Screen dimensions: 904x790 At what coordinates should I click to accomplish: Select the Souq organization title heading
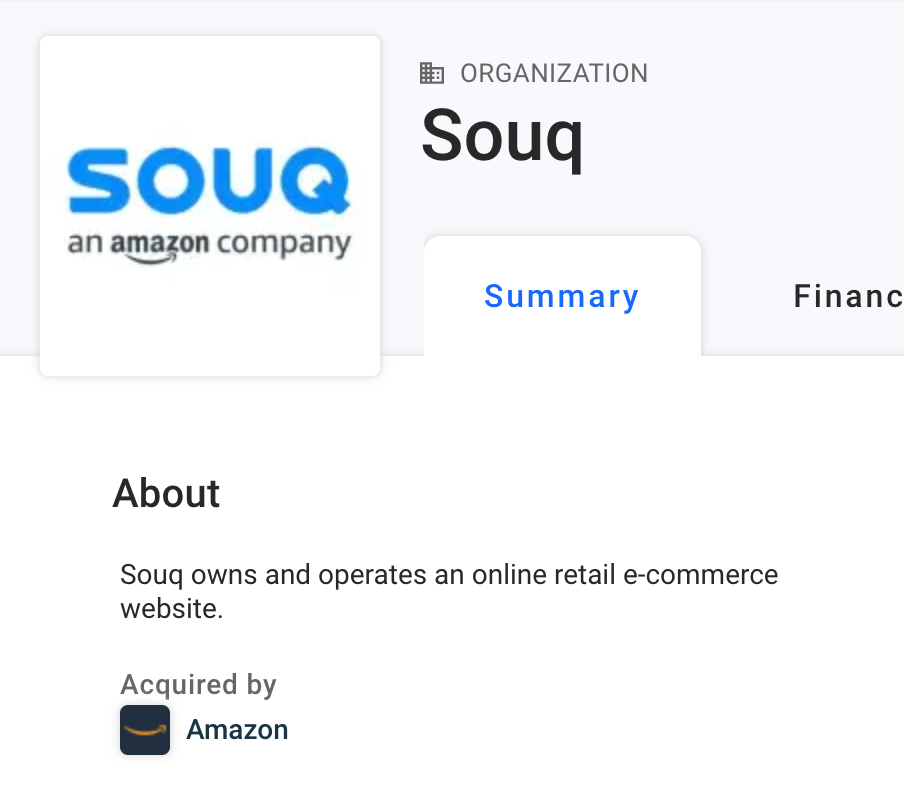point(502,135)
